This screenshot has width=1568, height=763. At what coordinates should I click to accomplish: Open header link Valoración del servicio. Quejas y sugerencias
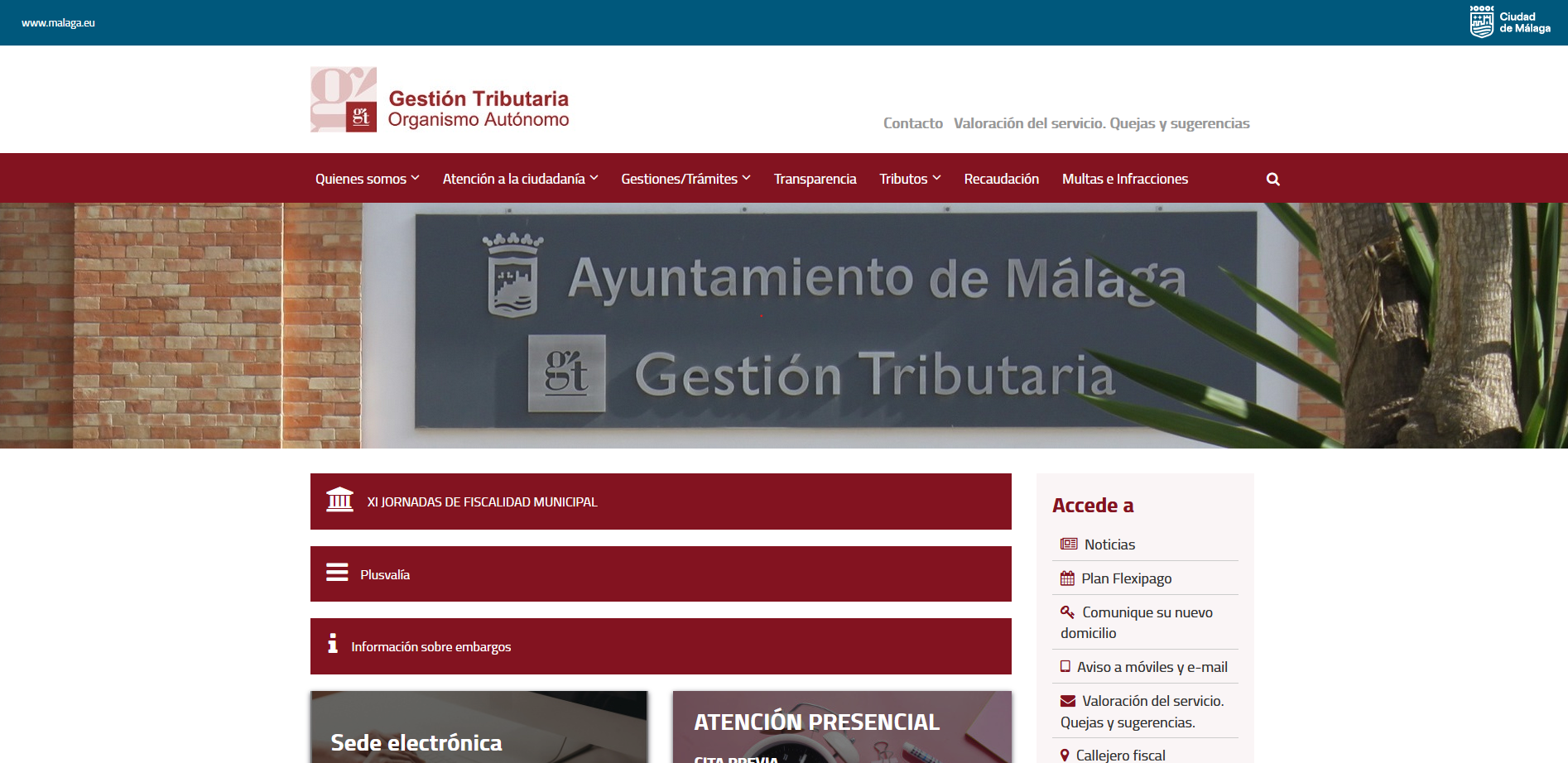click(x=1101, y=123)
